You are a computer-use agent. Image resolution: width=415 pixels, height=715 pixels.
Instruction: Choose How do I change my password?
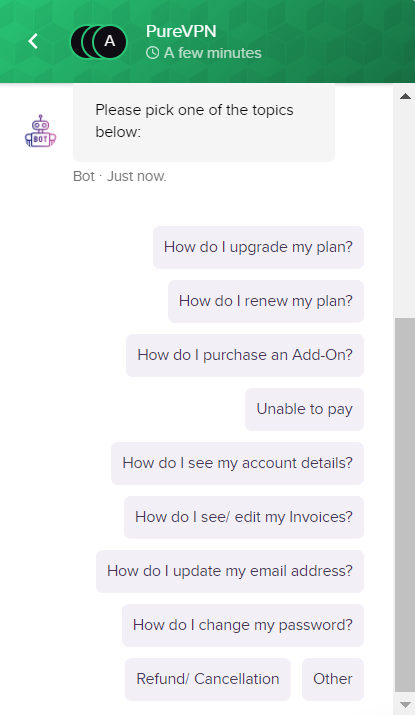tap(243, 625)
